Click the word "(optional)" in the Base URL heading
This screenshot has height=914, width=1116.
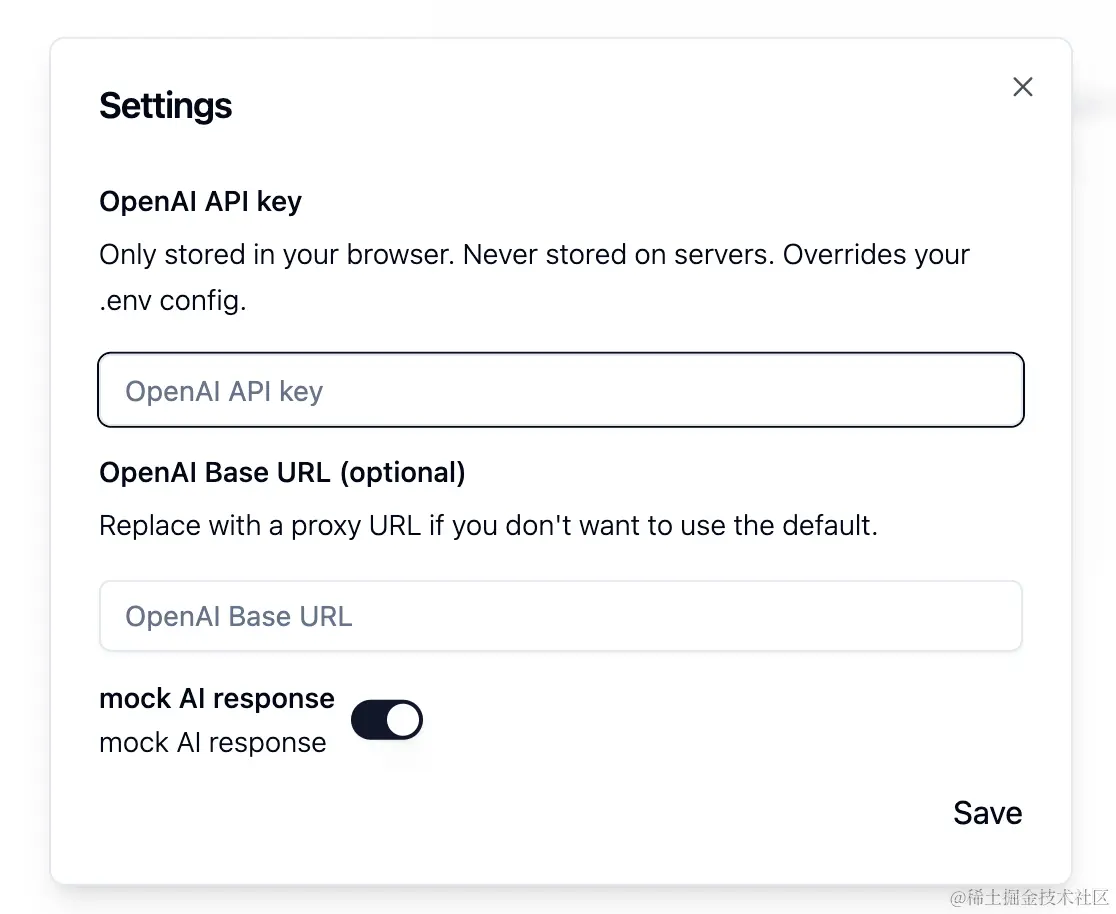coord(403,472)
